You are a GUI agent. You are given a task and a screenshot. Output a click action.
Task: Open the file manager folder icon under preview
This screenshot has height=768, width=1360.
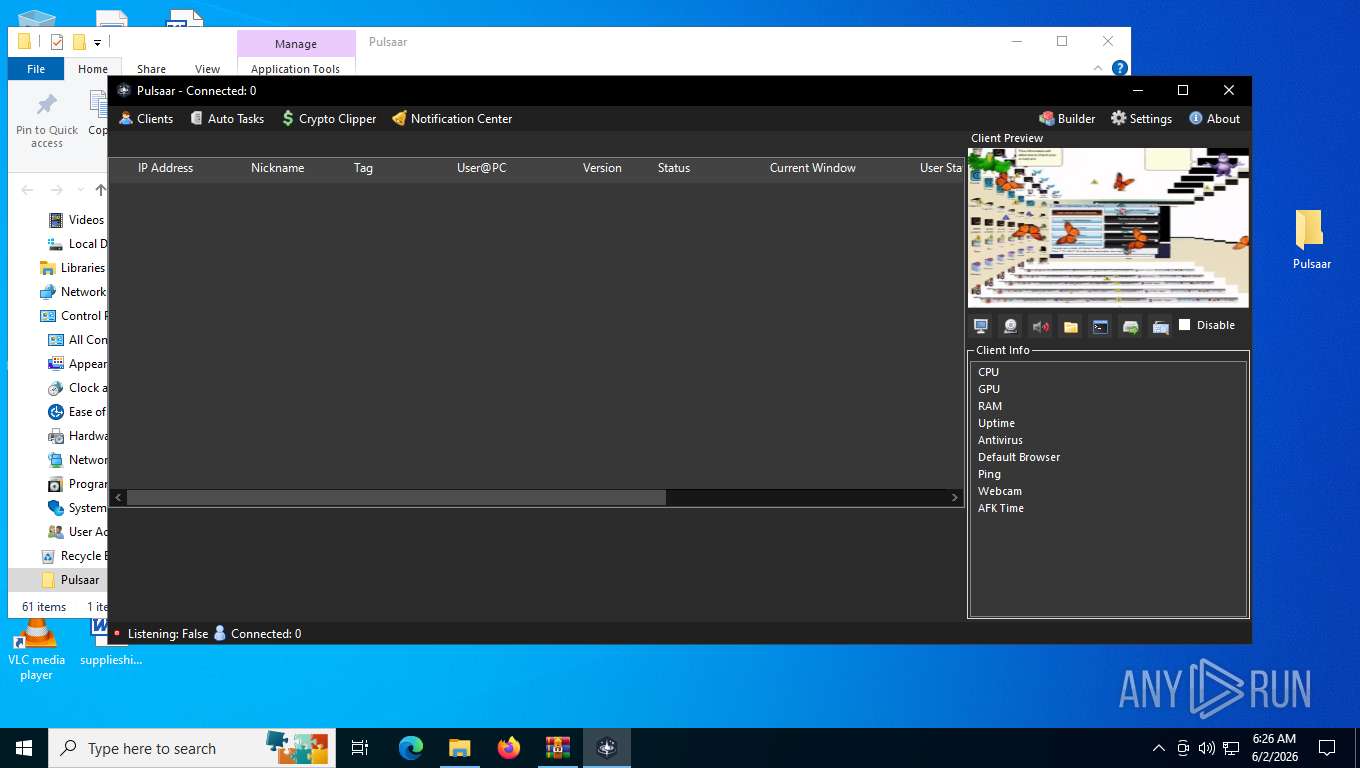click(x=1070, y=326)
